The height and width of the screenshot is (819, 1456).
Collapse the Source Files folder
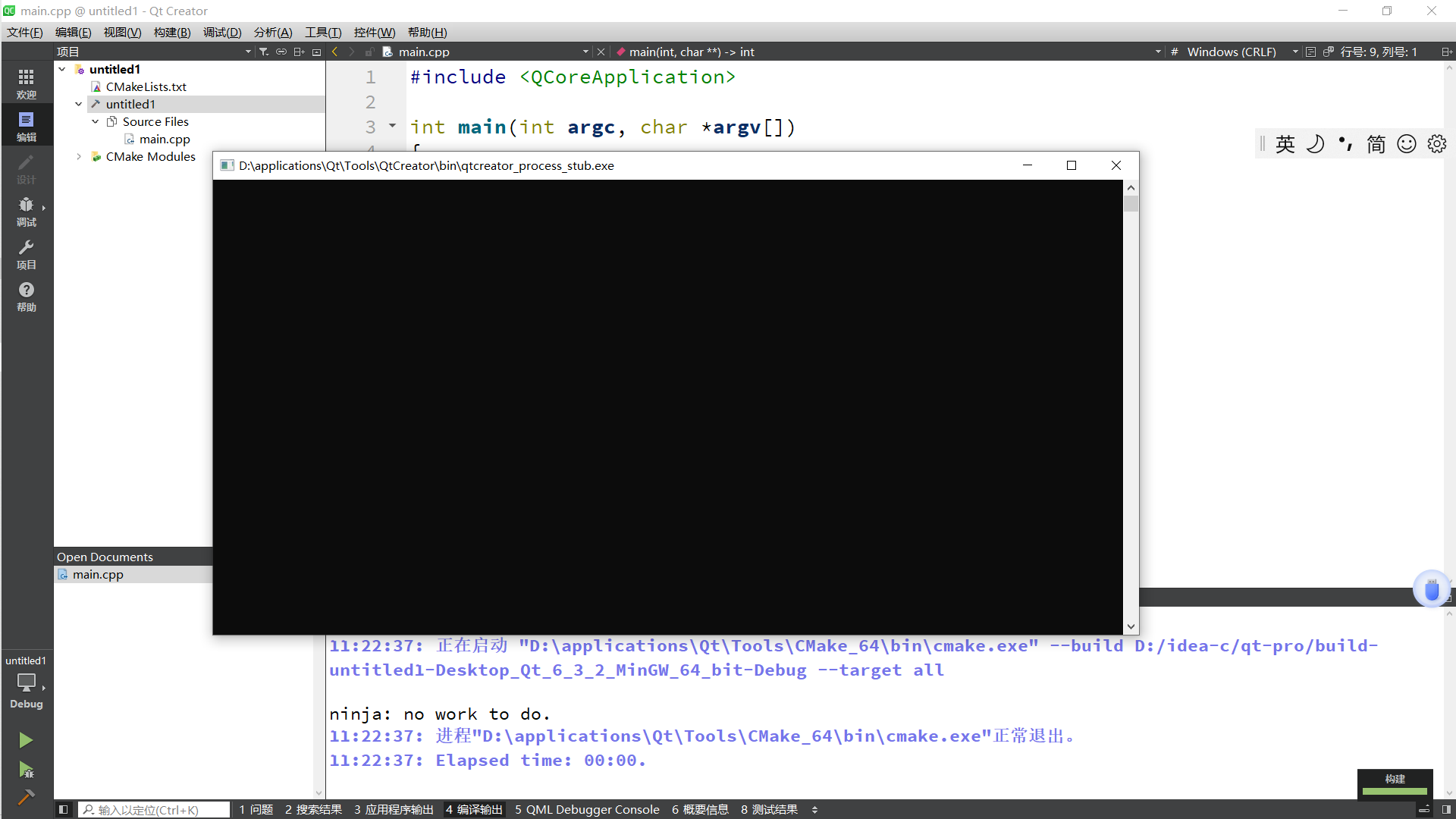pyautogui.click(x=96, y=121)
